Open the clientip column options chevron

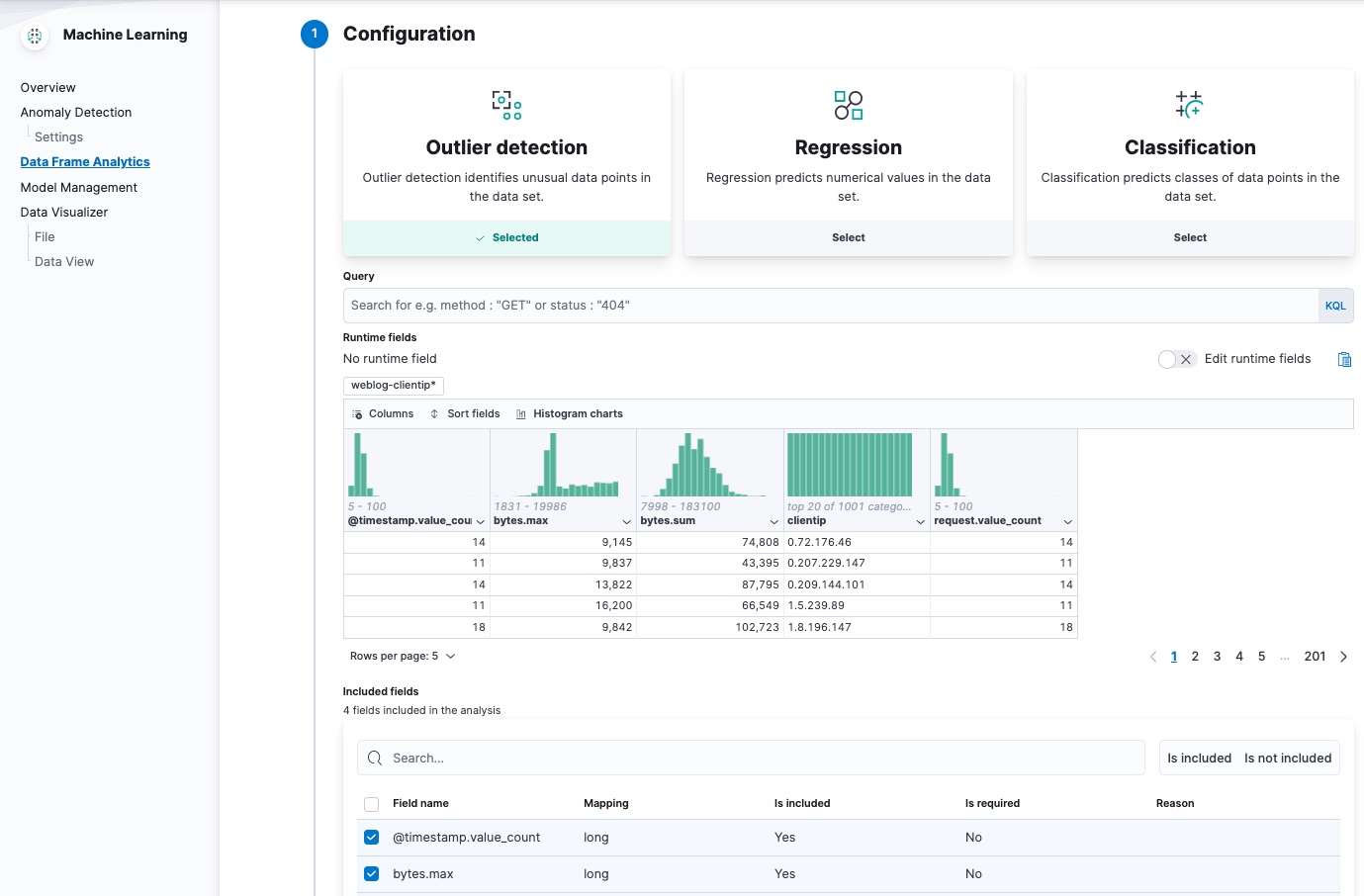(918, 520)
